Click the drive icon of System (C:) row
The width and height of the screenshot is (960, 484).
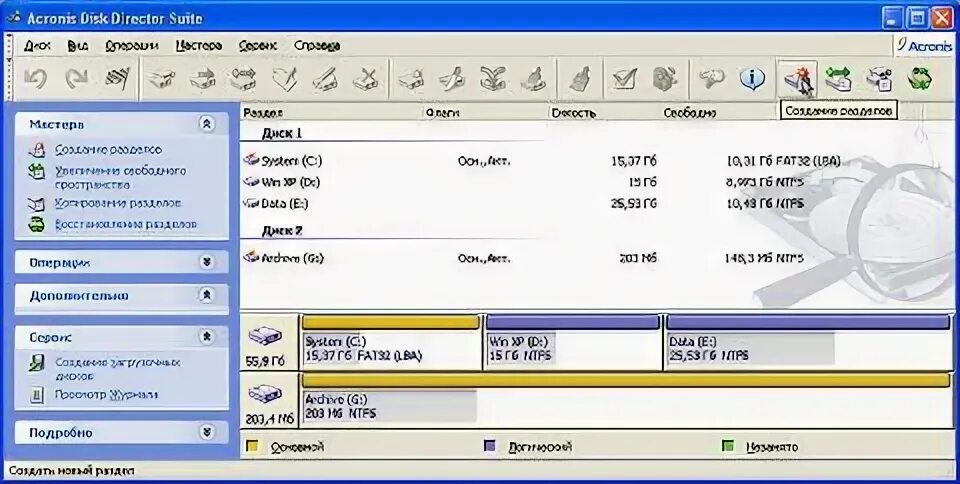point(251,161)
